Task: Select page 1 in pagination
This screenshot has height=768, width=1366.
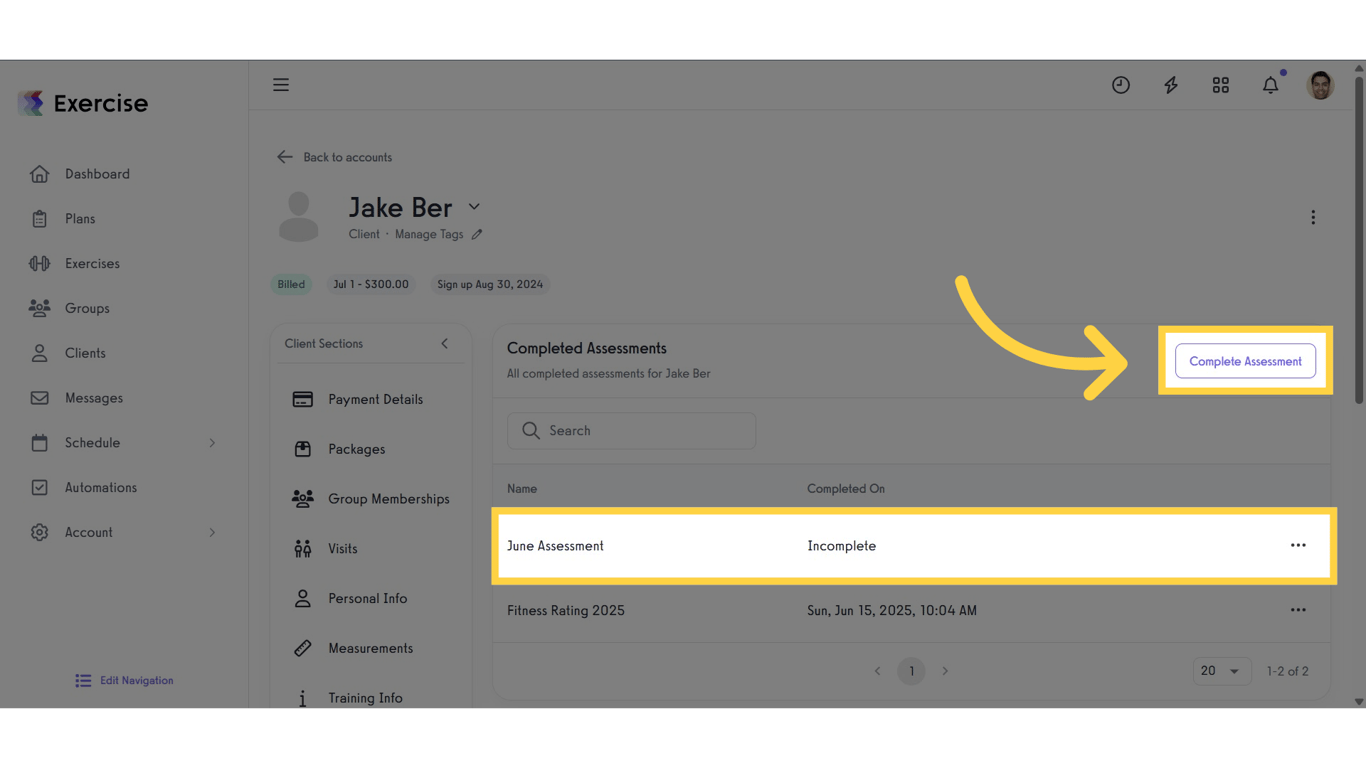Action: [911, 671]
